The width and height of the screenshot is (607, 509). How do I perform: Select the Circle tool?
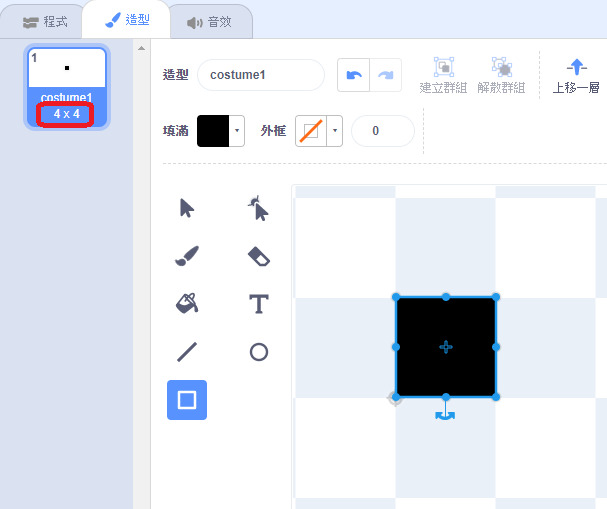pyautogui.click(x=259, y=352)
